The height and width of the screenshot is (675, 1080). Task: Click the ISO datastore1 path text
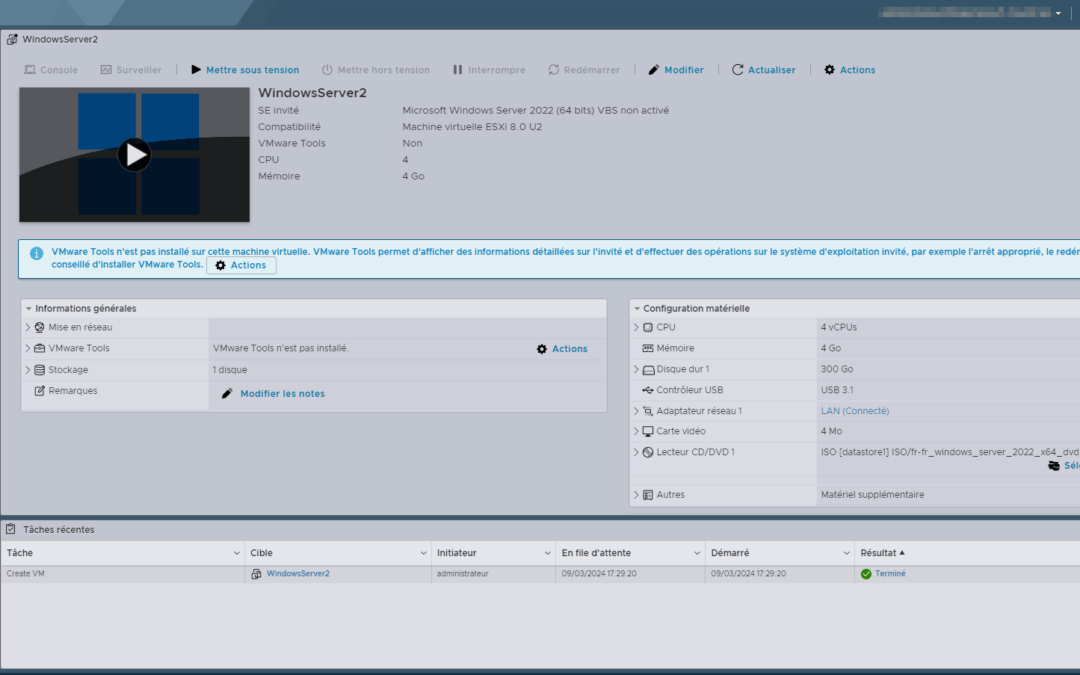click(950, 453)
